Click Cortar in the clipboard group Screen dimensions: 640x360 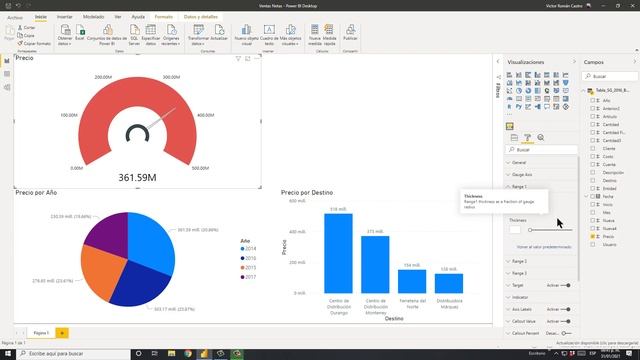pyautogui.click(x=27, y=28)
